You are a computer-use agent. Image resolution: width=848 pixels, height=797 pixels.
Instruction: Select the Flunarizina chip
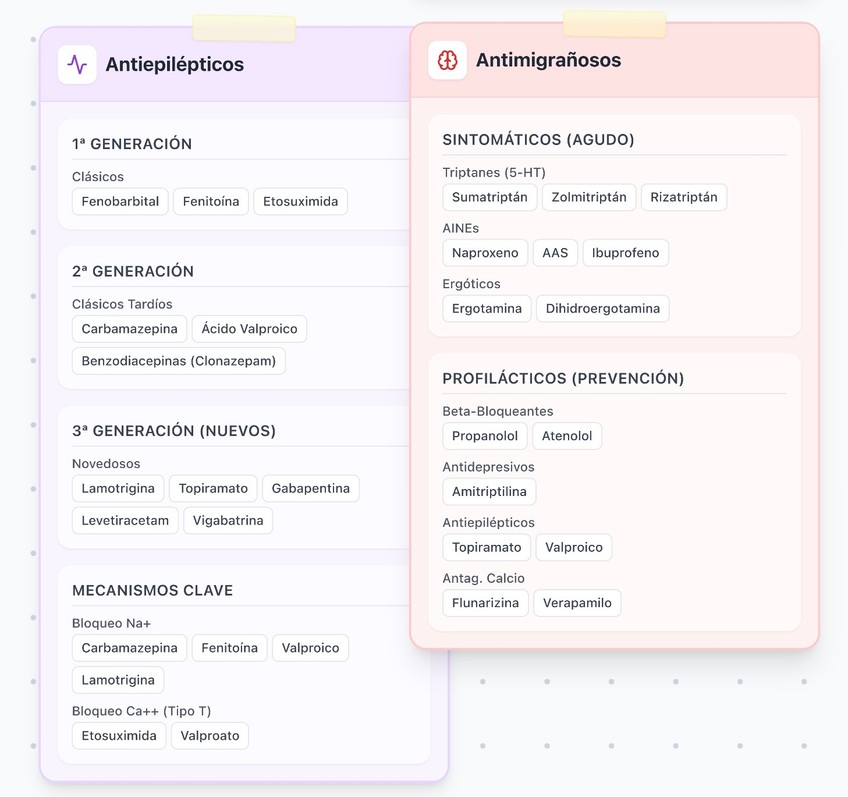pyautogui.click(x=485, y=603)
